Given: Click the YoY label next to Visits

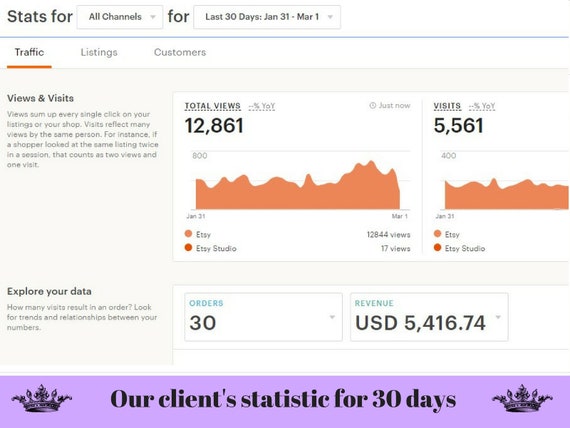Looking at the screenshot, I should tap(482, 106).
